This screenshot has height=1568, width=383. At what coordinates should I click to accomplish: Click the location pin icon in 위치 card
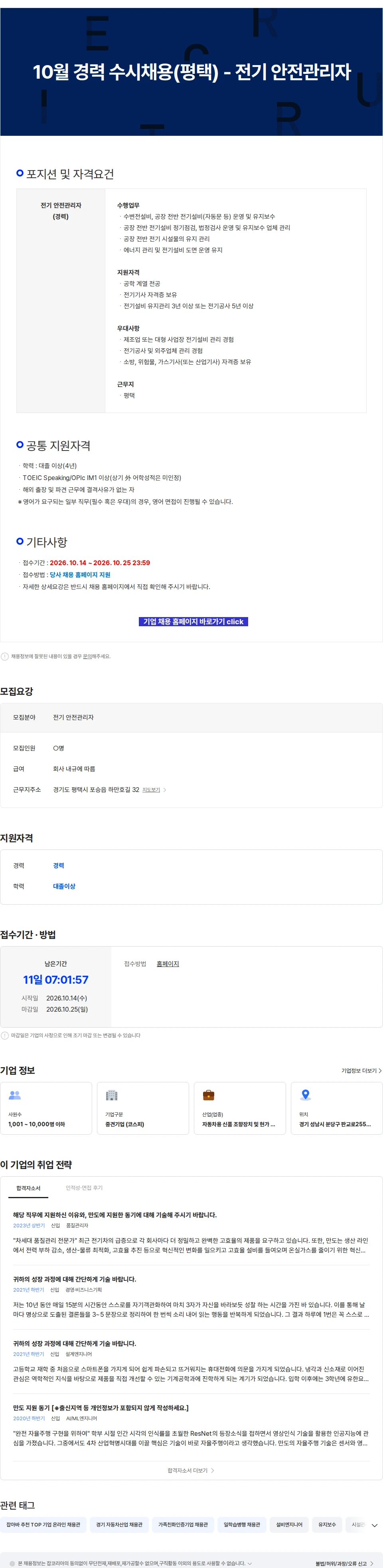(x=305, y=1095)
